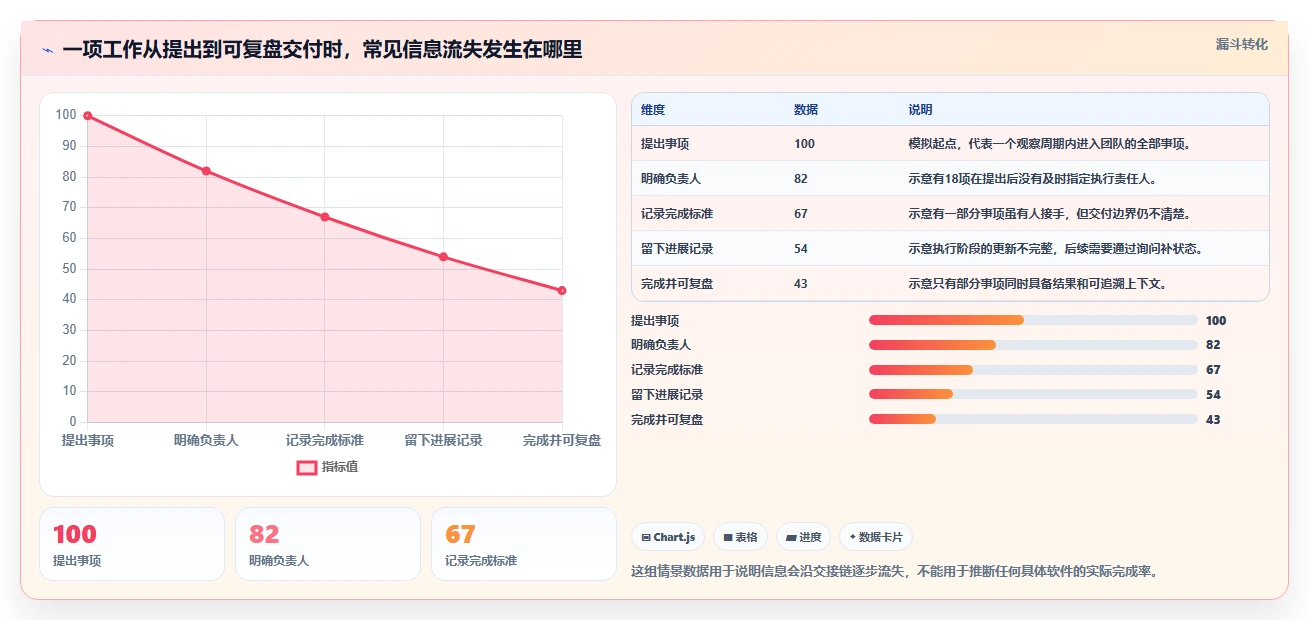Open the stat card showing 67 记录完成标准

(524, 544)
